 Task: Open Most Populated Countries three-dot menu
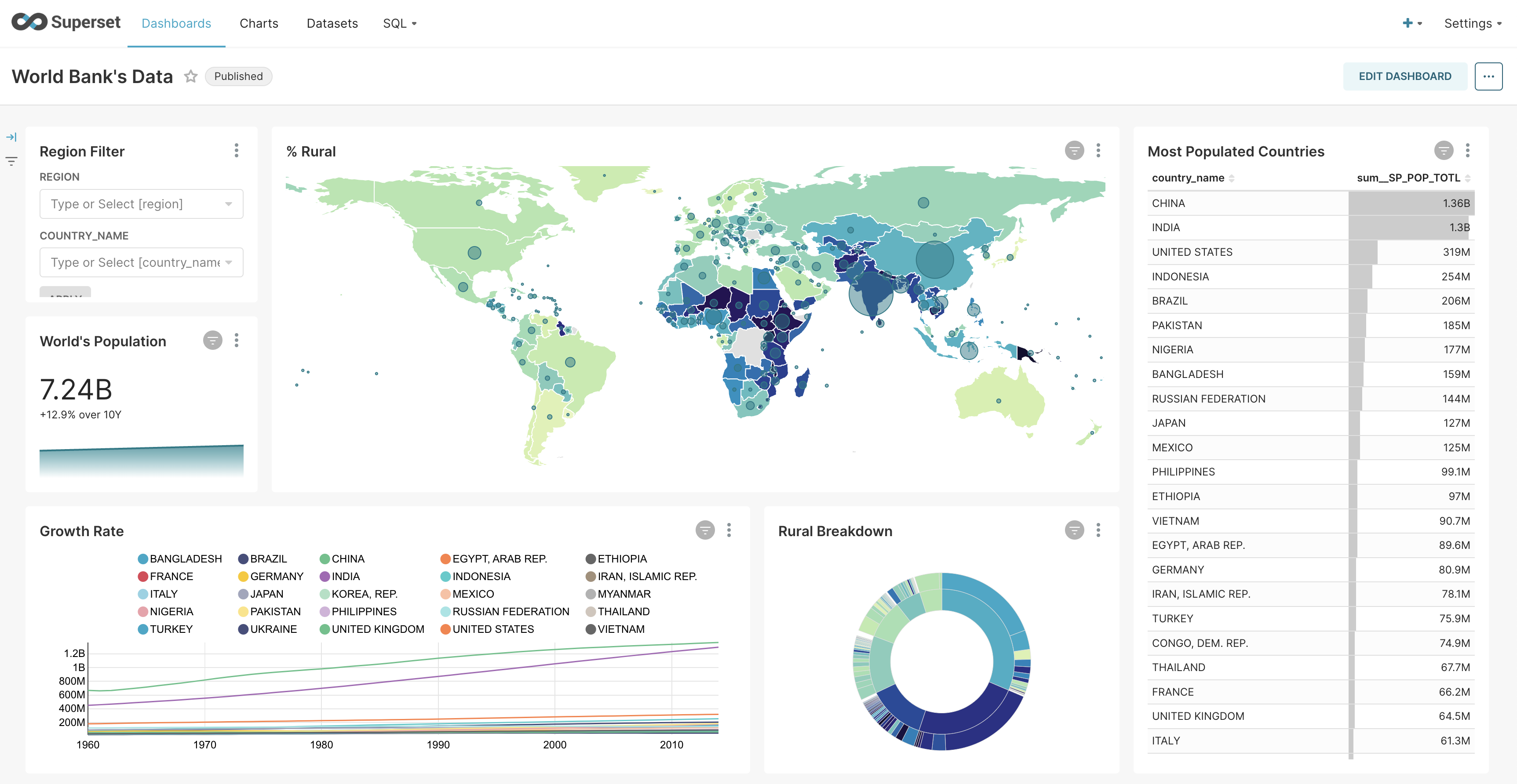pos(1467,151)
